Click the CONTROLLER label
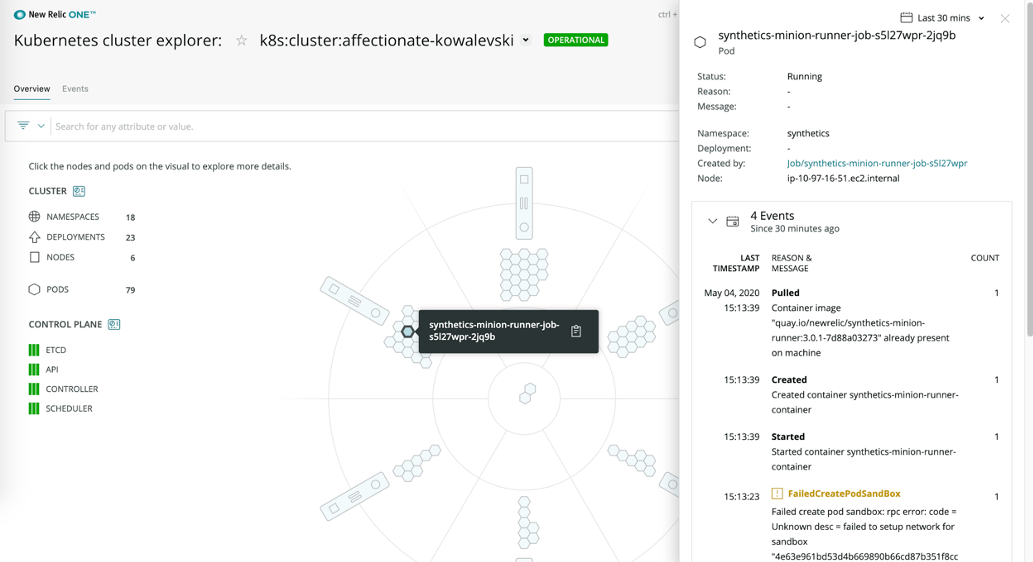1033x562 pixels. pos(72,389)
